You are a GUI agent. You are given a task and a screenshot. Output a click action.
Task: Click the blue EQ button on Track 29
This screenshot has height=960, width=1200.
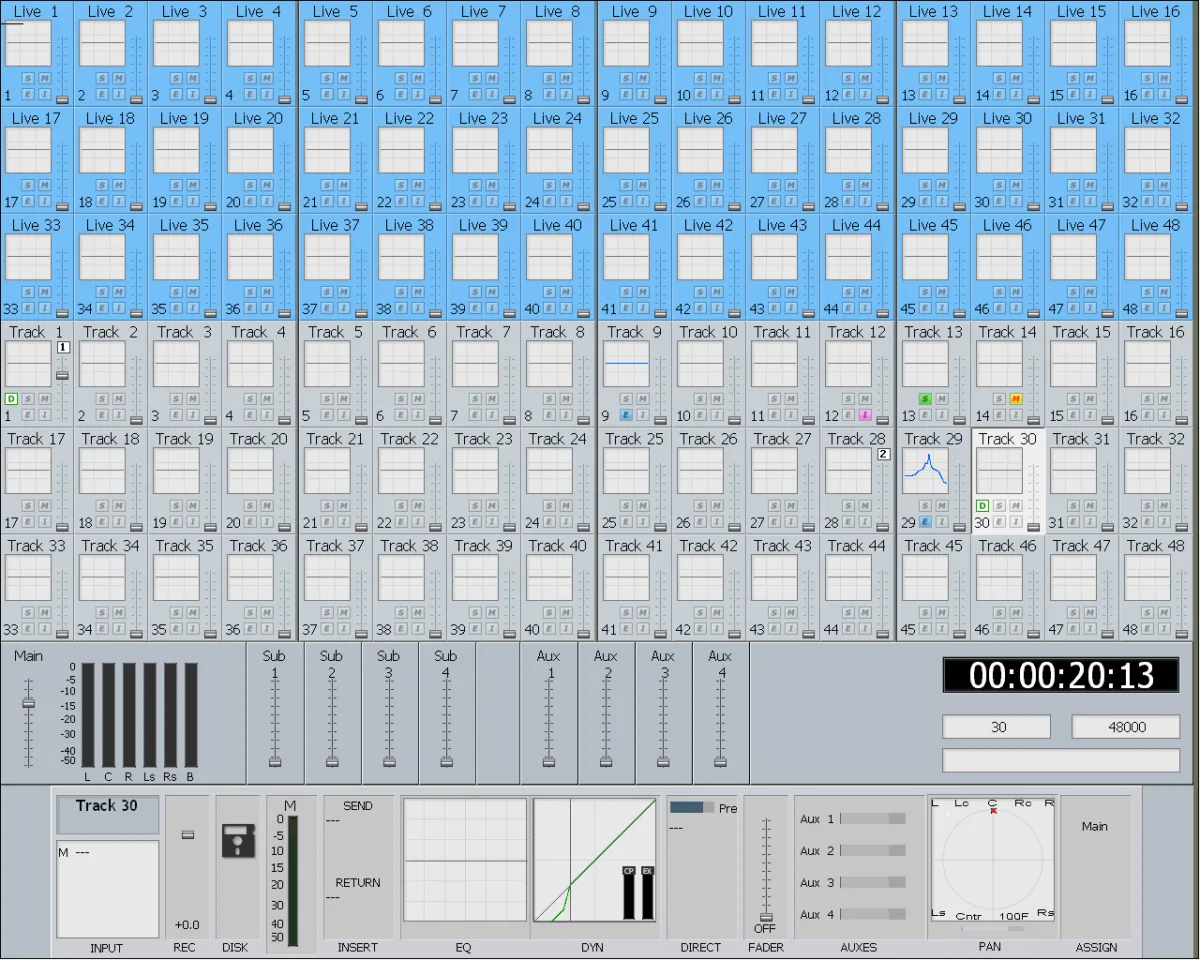925,522
